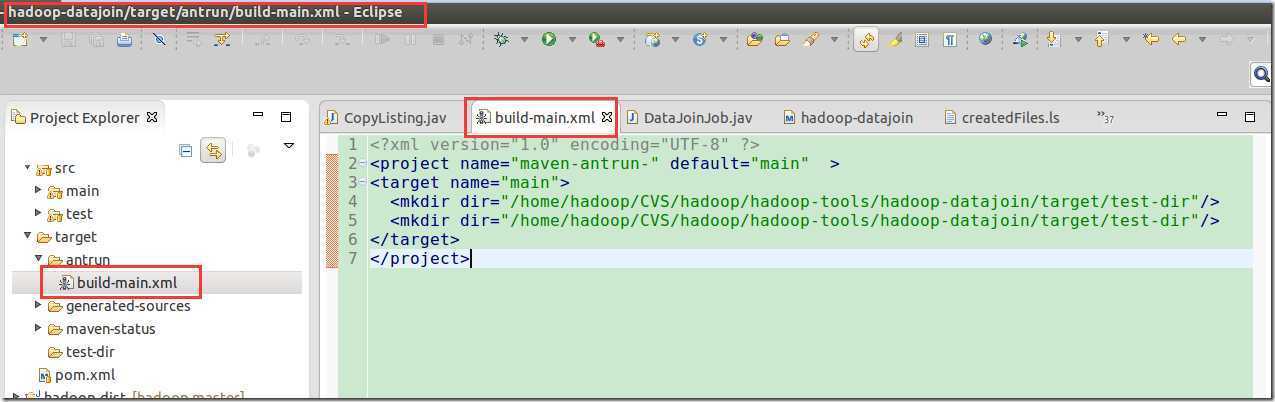Minimize the Project Explorer view
The height and width of the screenshot is (402, 1275).
point(258,116)
